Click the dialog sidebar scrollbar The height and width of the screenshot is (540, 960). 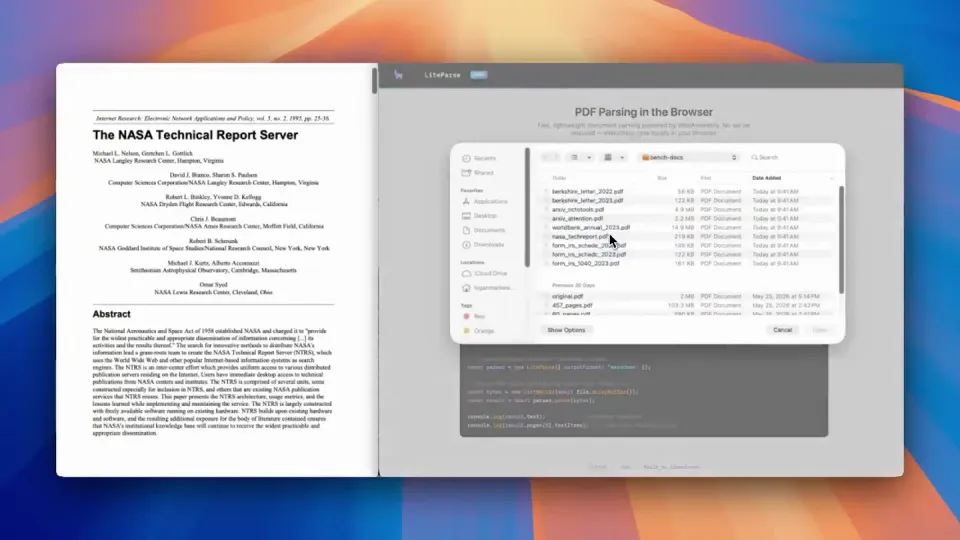[527, 208]
